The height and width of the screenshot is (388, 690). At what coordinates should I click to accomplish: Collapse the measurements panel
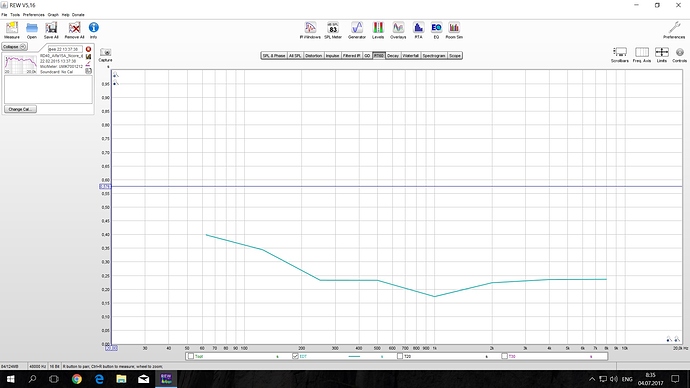pyautogui.click(x=15, y=47)
